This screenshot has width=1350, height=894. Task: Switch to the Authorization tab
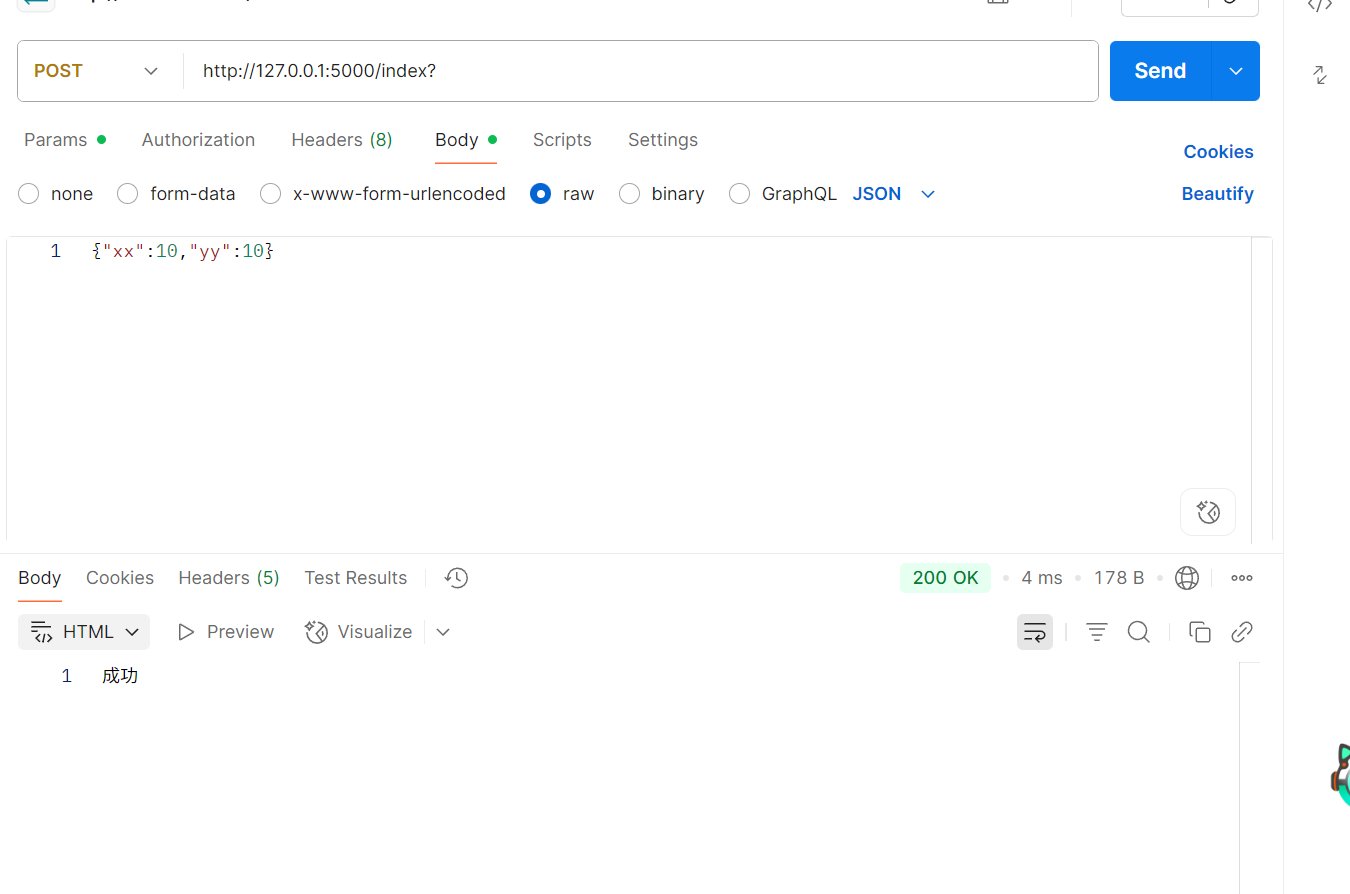[198, 140]
